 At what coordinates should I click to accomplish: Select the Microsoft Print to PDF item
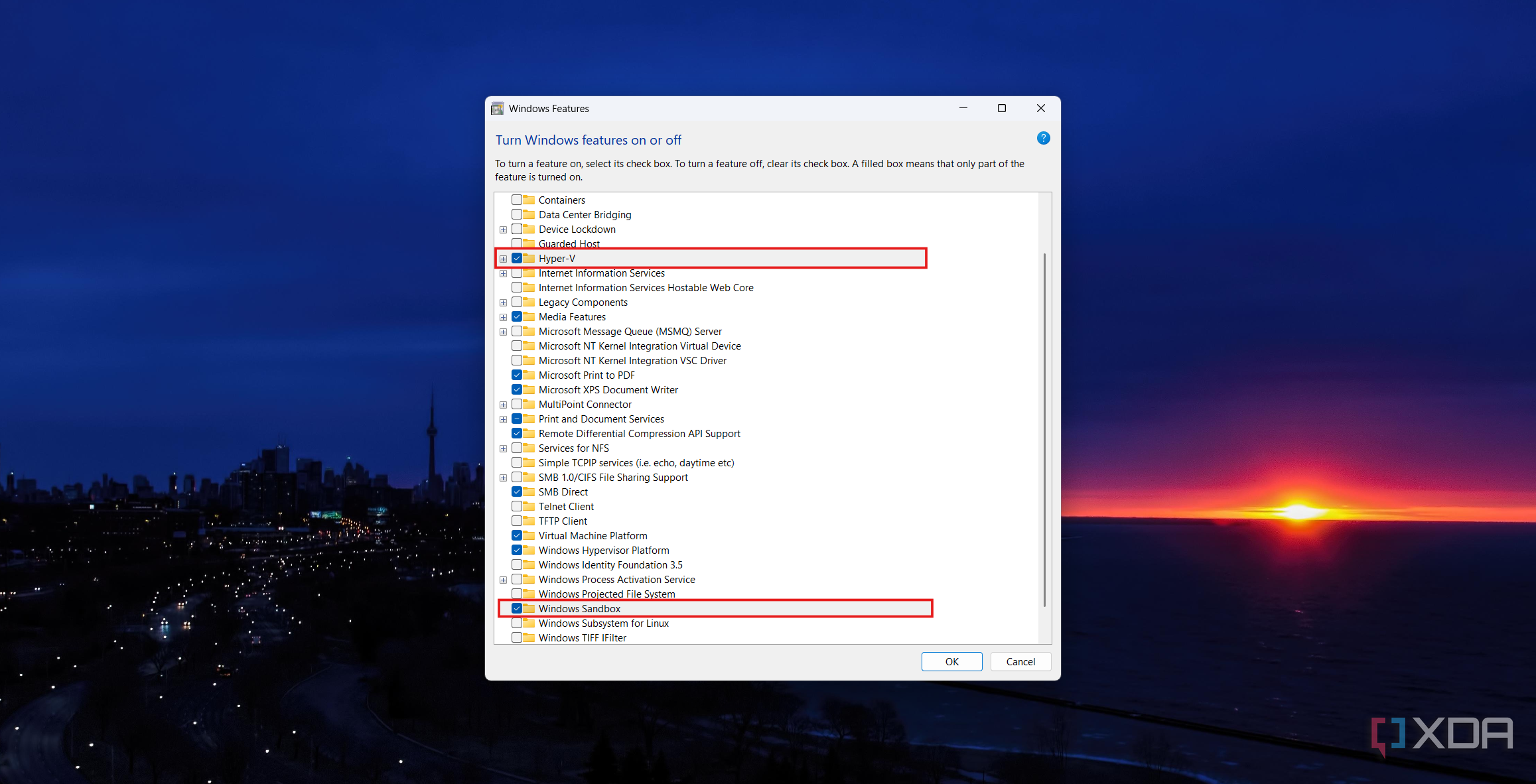pos(586,375)
